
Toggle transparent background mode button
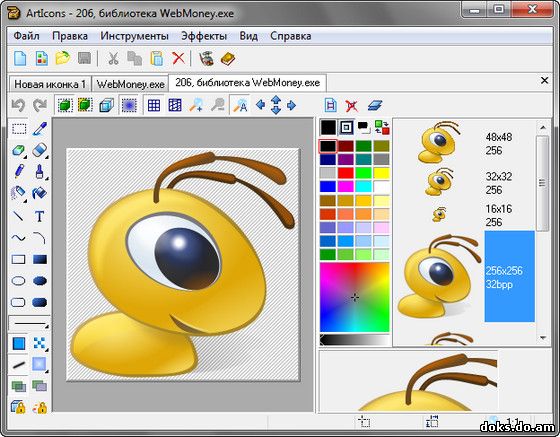pyautogui.click(x=129, y=105)
